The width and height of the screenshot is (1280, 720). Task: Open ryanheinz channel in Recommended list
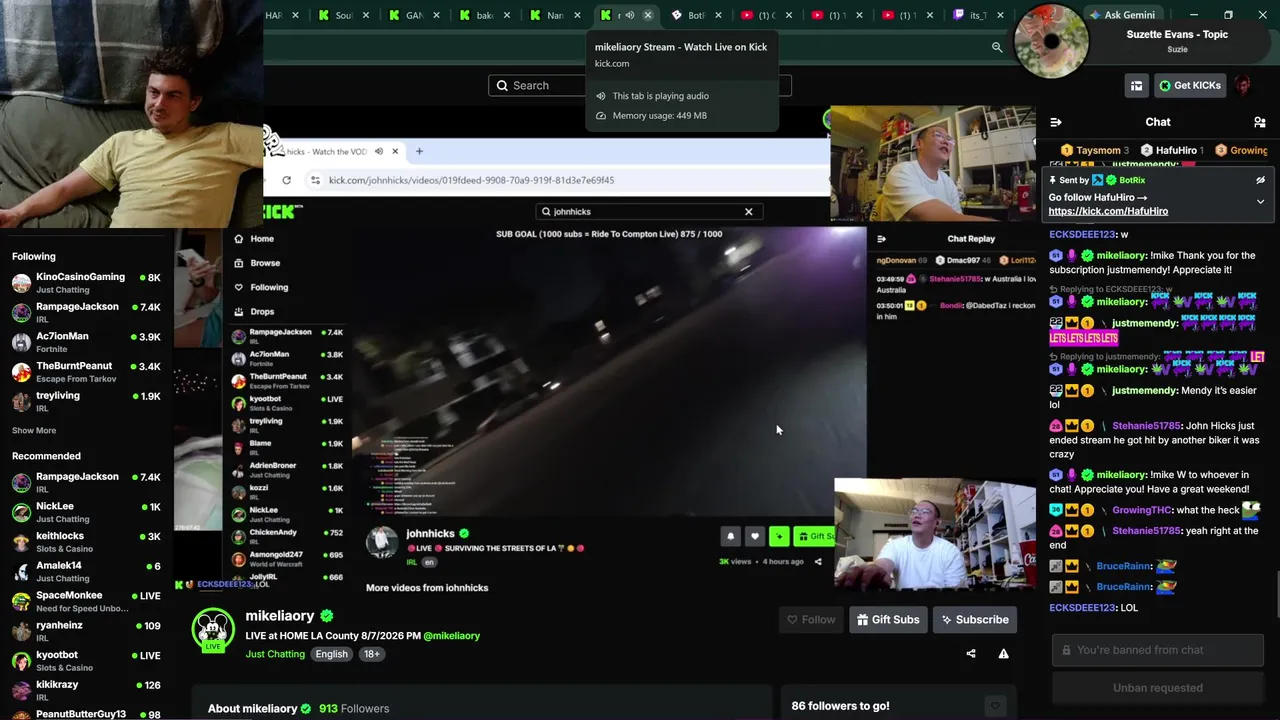(86, 631)
